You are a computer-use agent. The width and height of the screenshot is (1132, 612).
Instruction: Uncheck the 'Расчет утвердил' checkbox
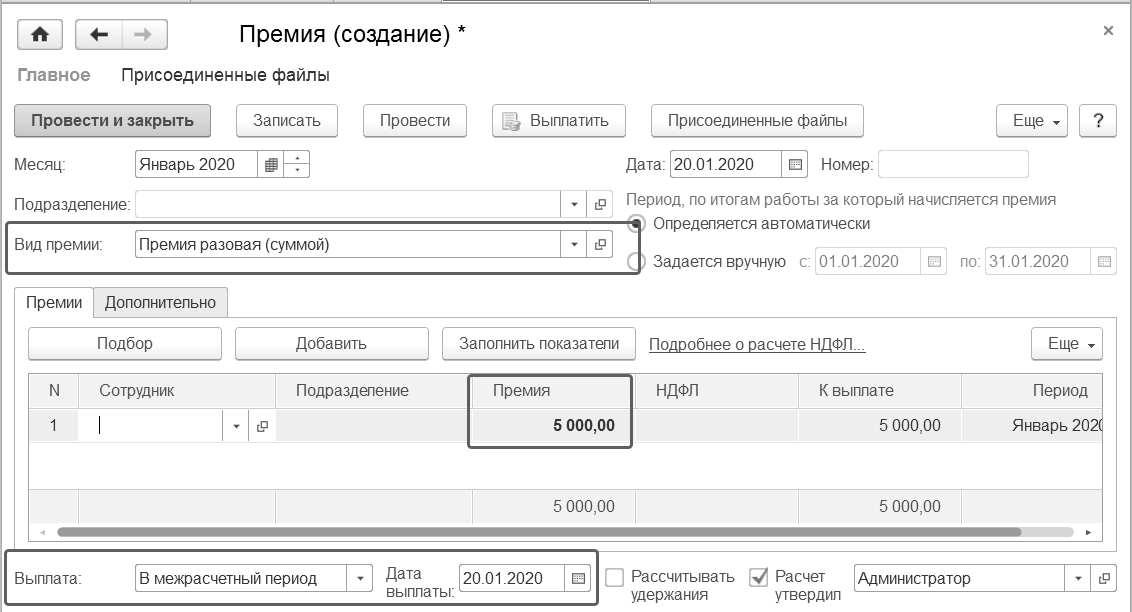pos(759,578)
